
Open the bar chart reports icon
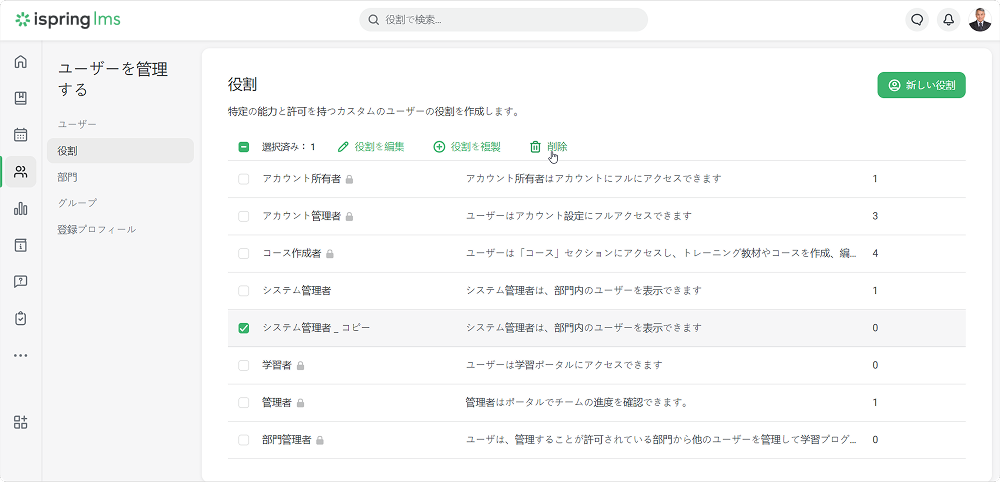20,209
